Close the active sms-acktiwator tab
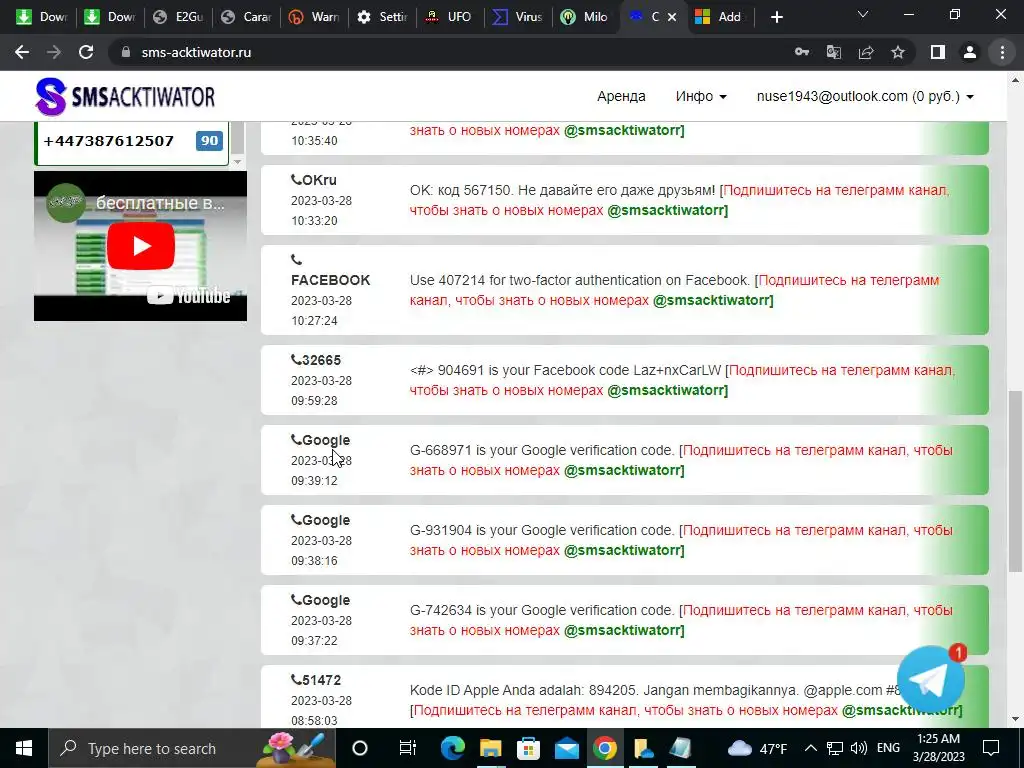The image size is (1024, 768). [x=672, y=17]
